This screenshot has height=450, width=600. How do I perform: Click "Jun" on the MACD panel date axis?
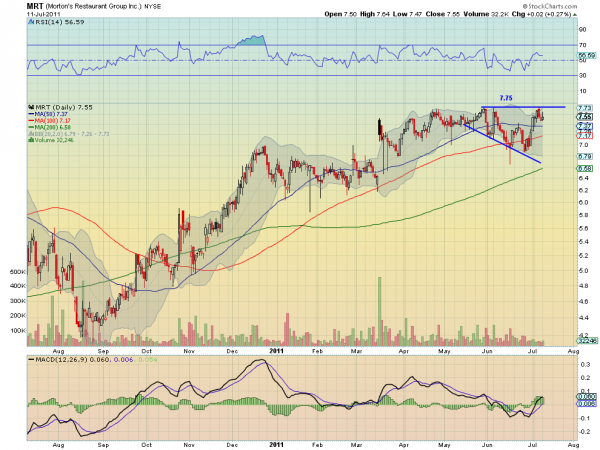[x=487, y=445]
